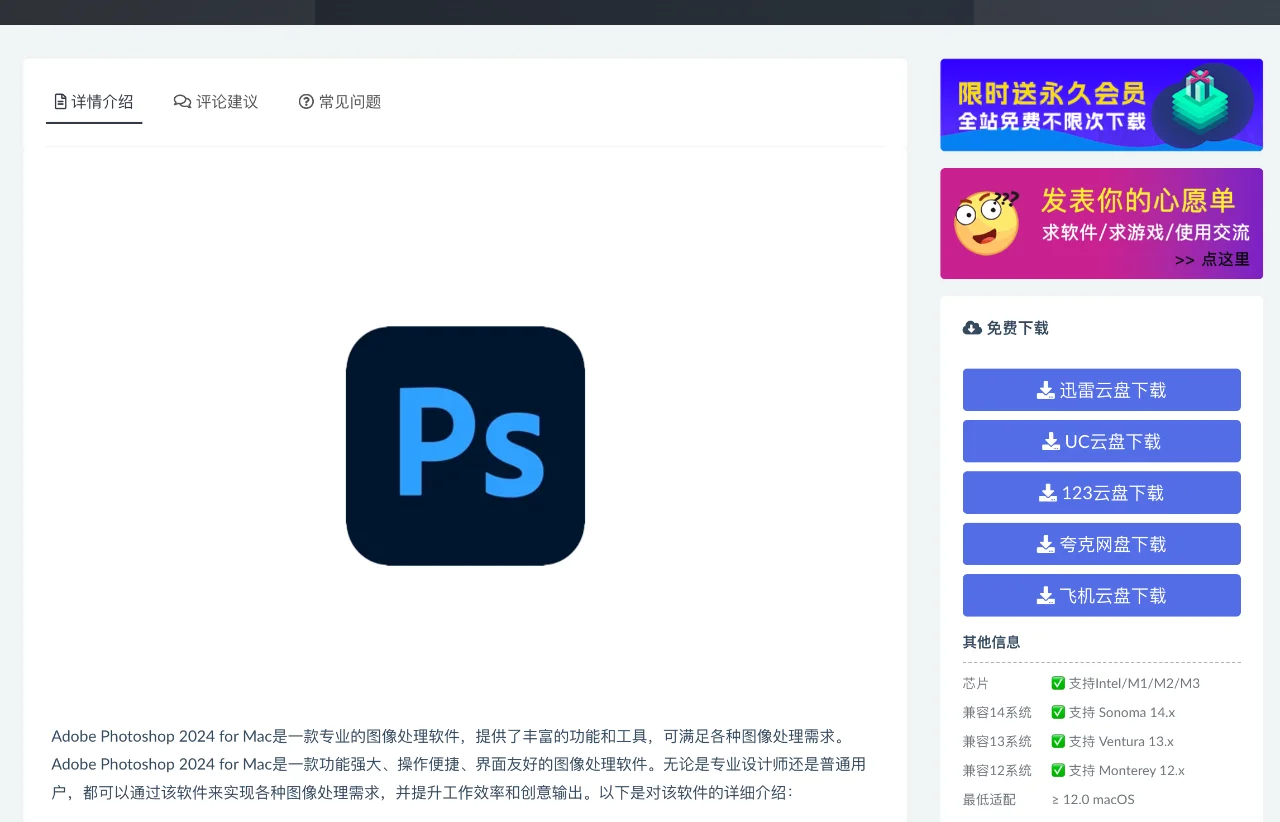1280x822 pixels.
Task: Download via 123云盘下载 button
Action: [x=1102, y=493]
